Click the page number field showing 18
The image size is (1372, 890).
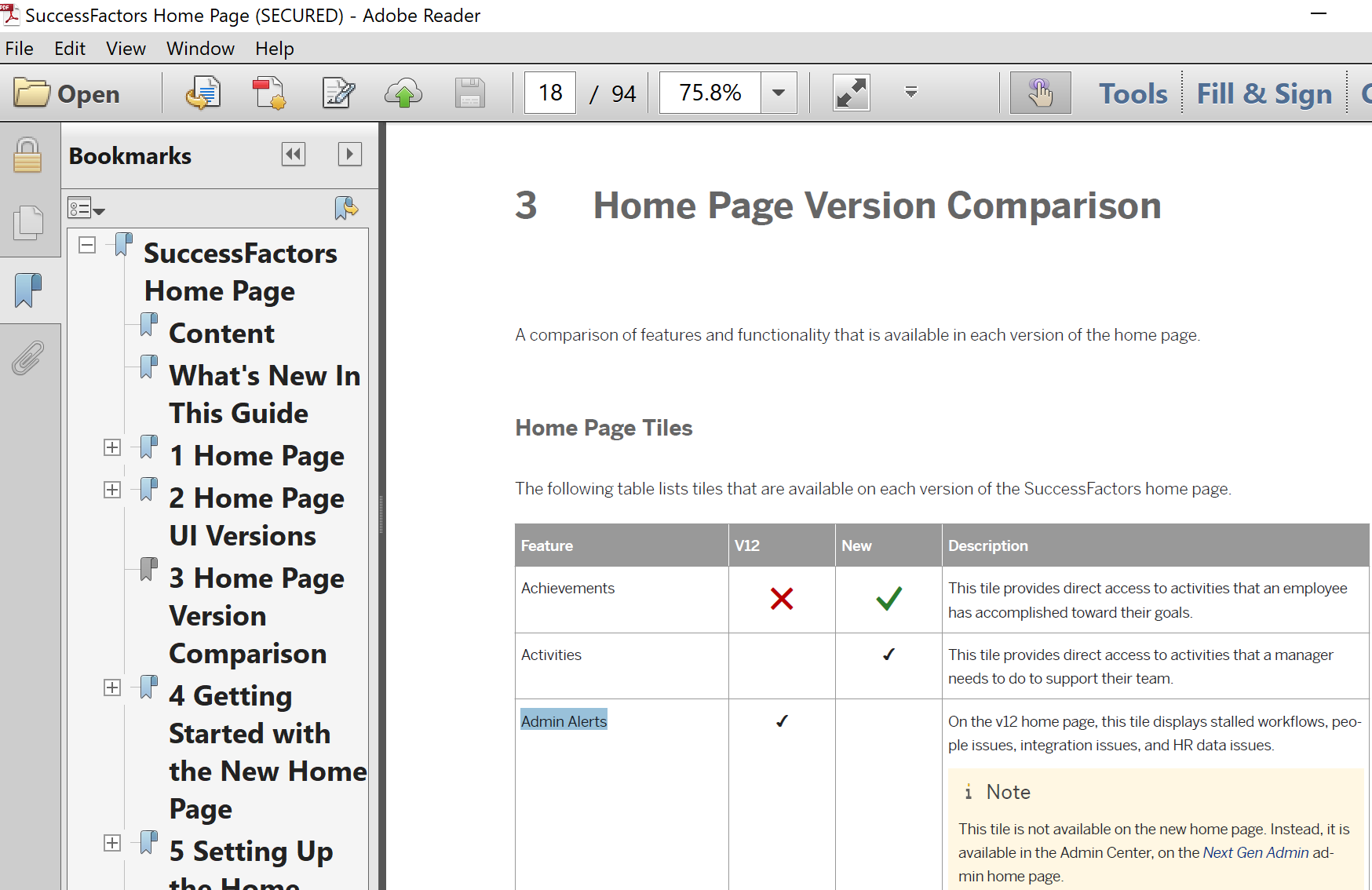(x=550, y=93)
